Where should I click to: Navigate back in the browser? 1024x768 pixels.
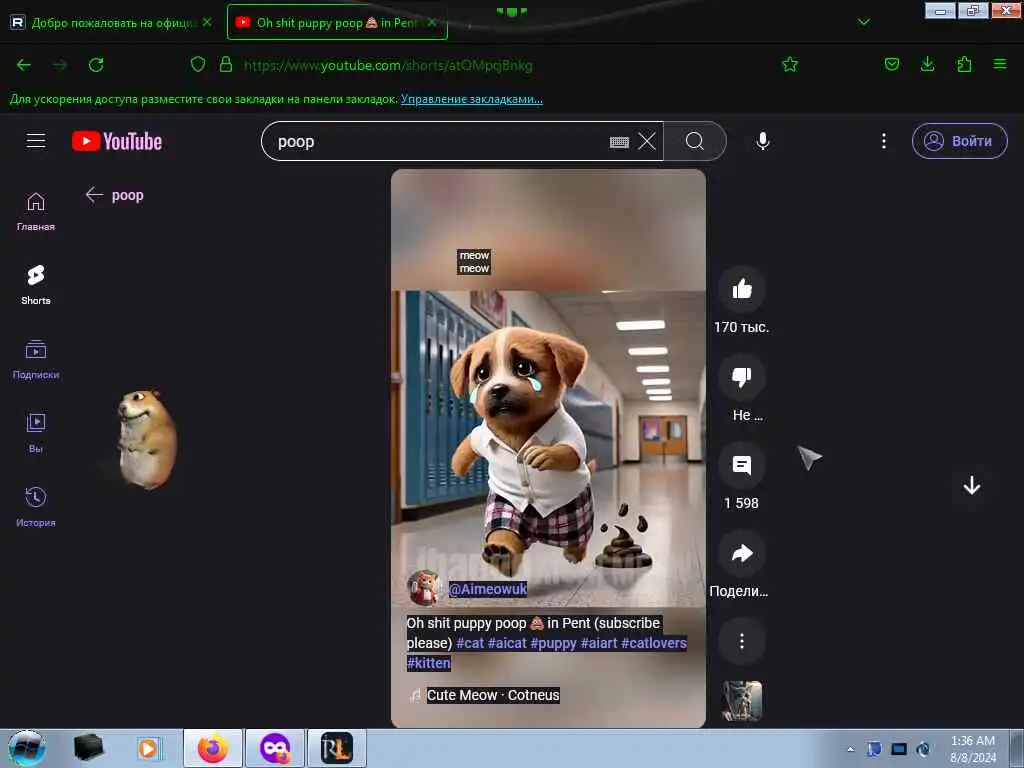(x=24, y=65)
